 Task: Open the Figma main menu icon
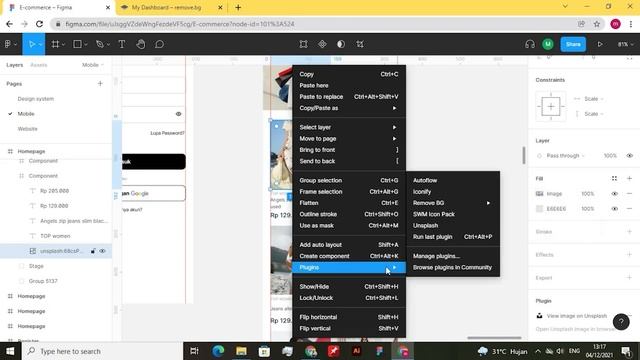point(8,44)
